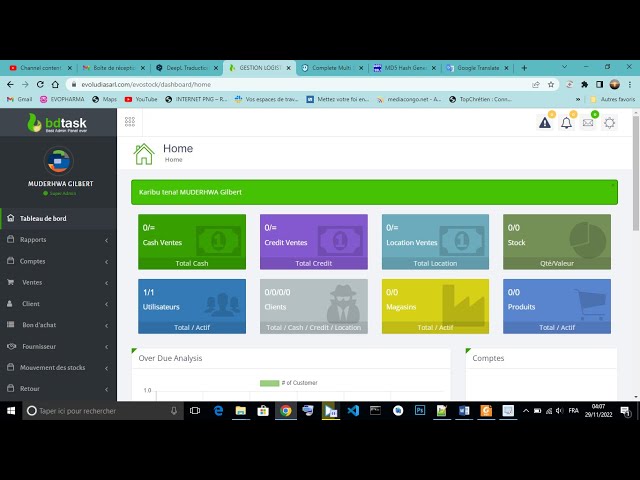Expand the Bon d'achat chevron arrow
Viewport: 640px width, 480px height.
(107, 325)
